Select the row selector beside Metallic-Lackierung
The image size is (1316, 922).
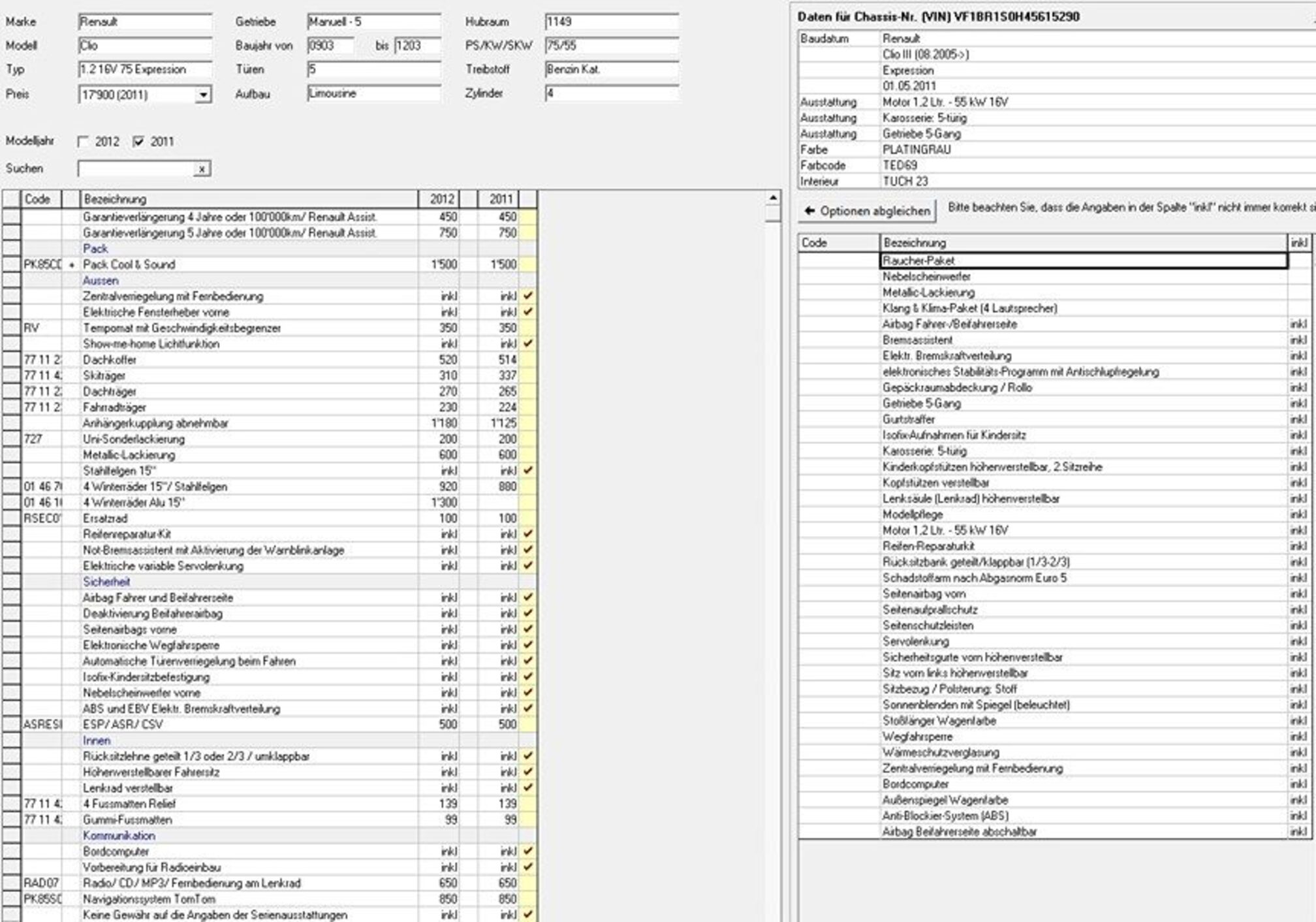point(11,454)
